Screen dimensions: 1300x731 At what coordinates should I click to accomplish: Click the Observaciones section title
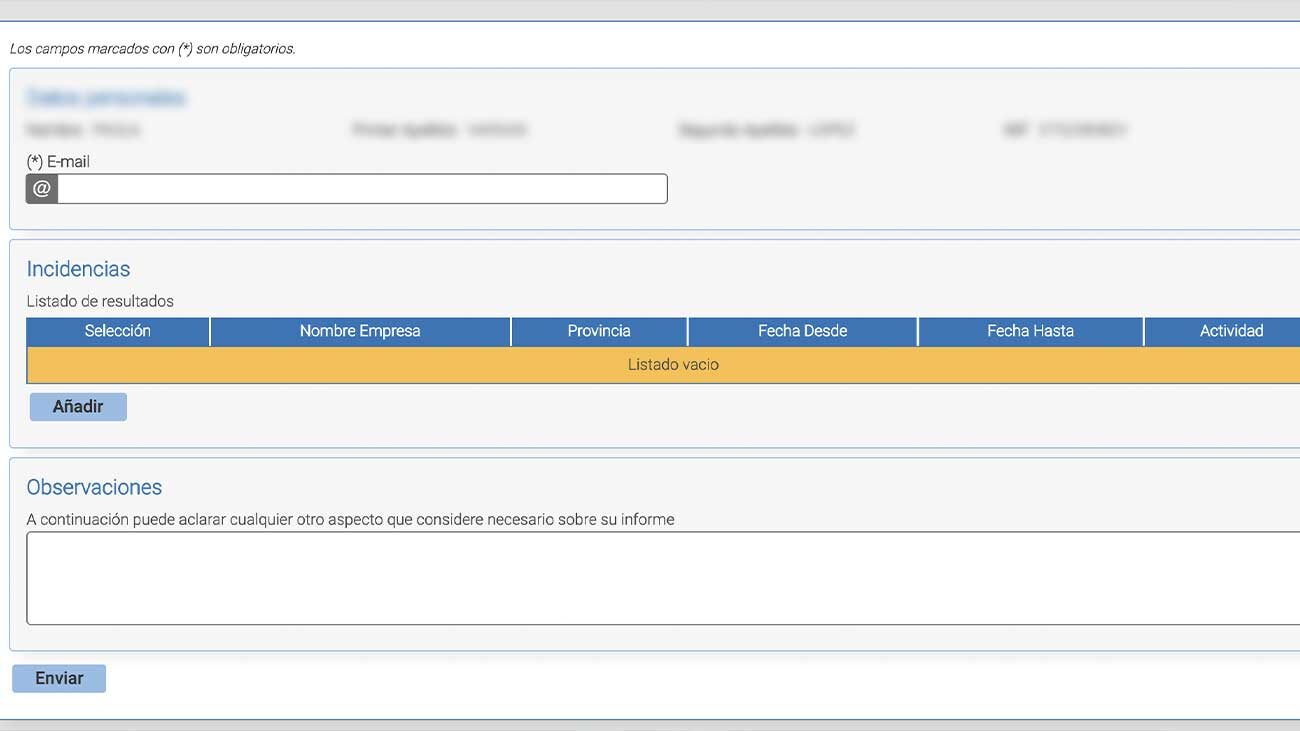point(93,487)
